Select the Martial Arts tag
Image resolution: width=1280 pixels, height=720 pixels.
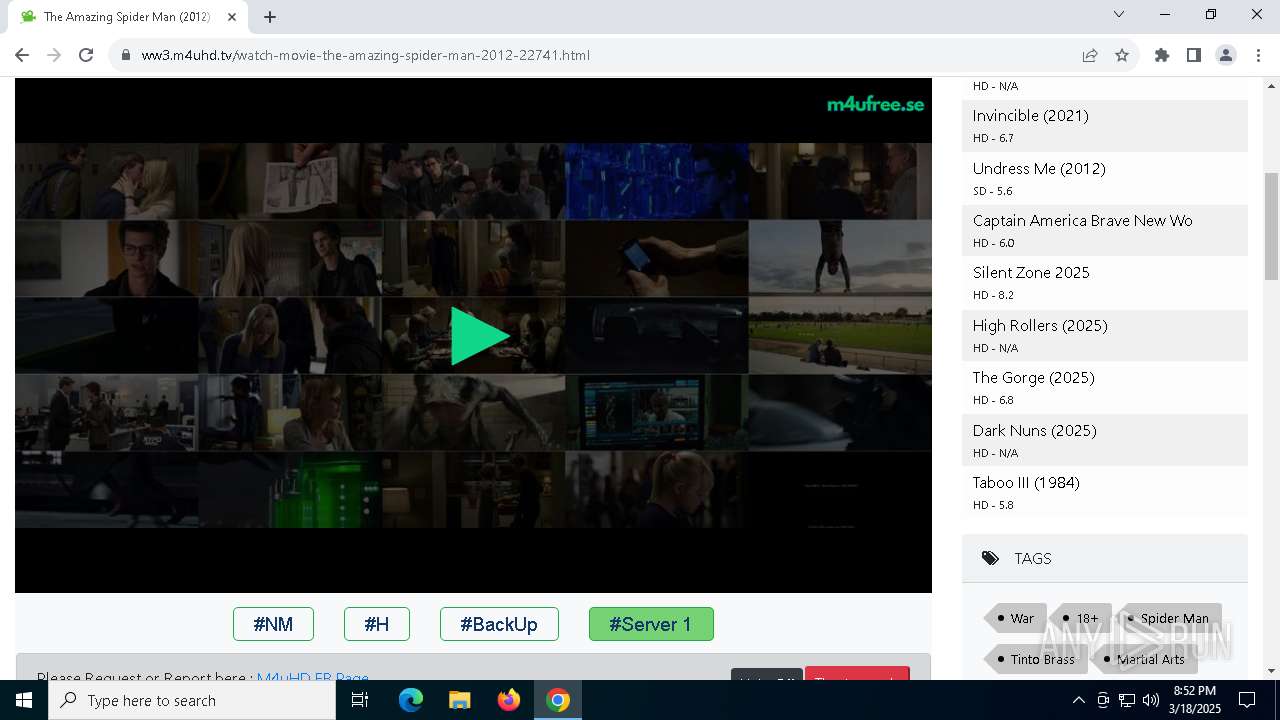pyautogui.click(x=1144, y=659)
